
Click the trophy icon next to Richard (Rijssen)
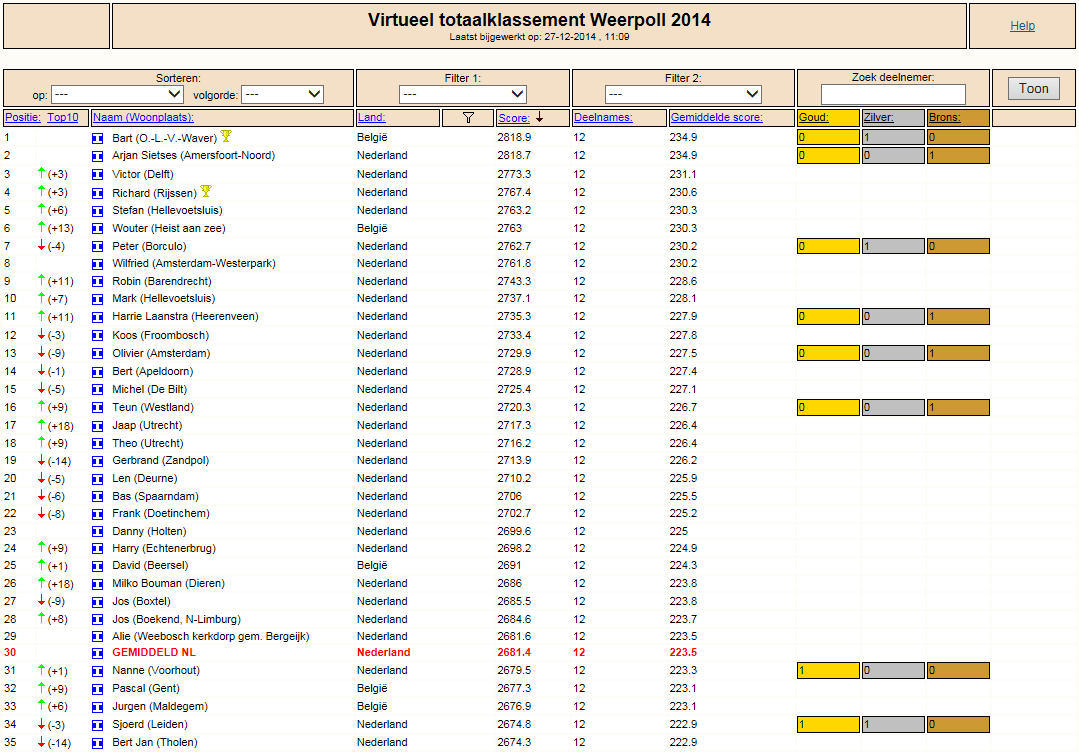[206, 191]
